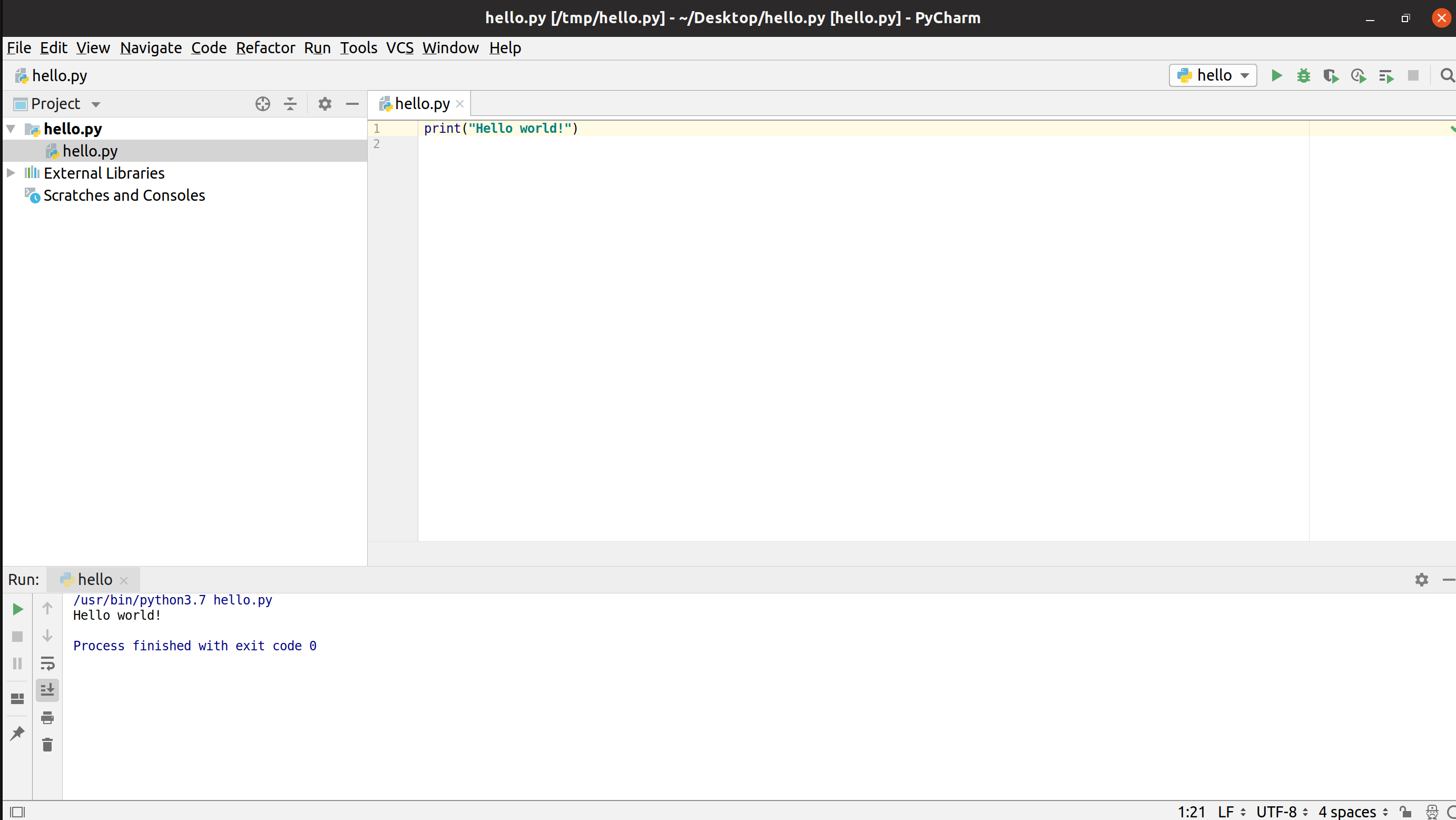Image resolution: width=1456 pixels, height=820 pixels.
Task: Select the hello tab in Run panel
Action: coord(94,580)
